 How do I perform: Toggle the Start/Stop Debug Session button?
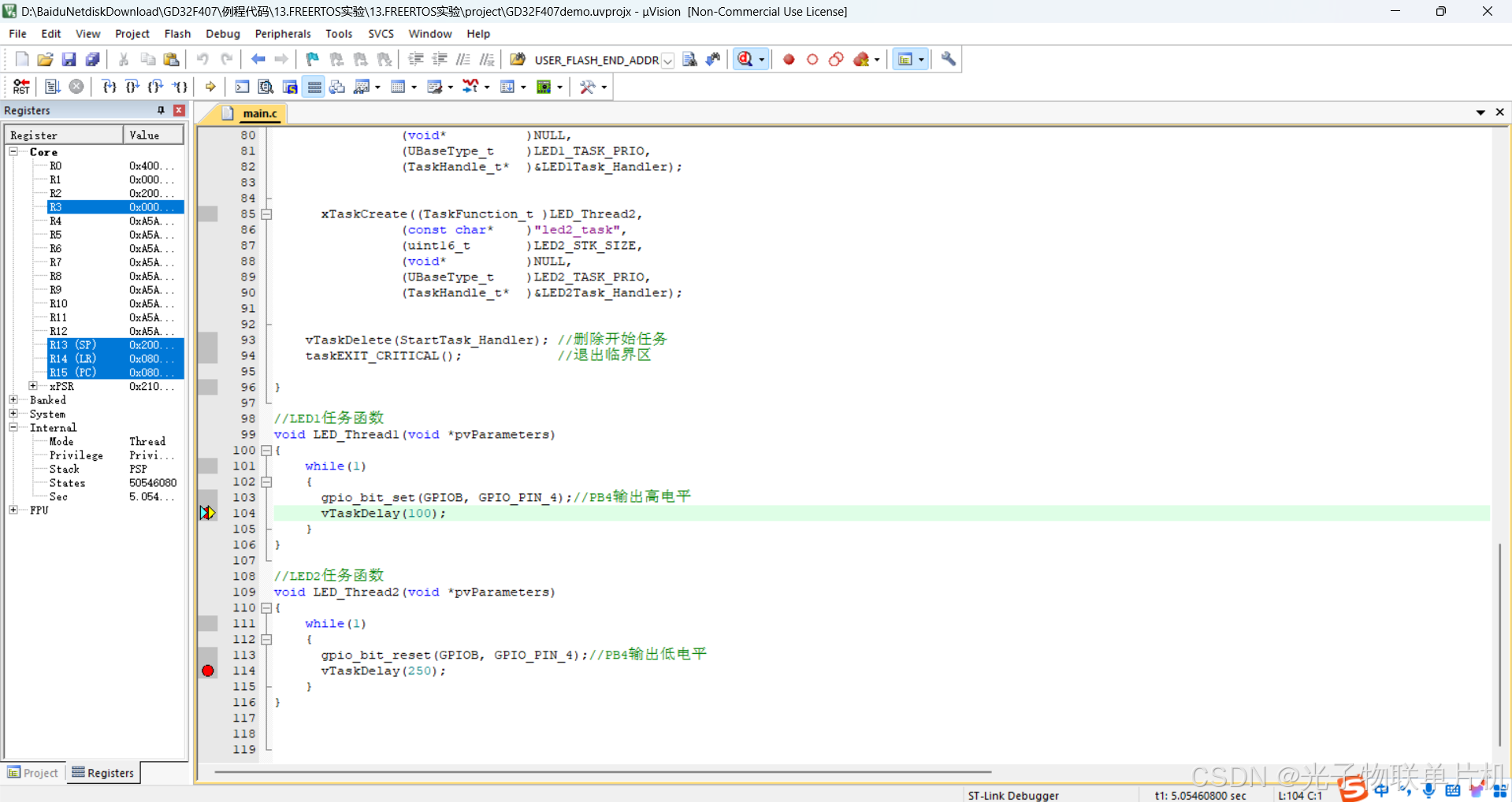tap(745, 59)
